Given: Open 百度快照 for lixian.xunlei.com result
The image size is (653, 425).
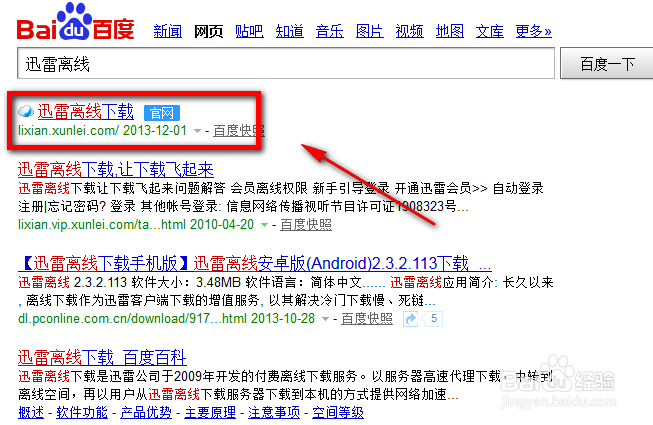Looking at the screenshot, I should (239, 131).
